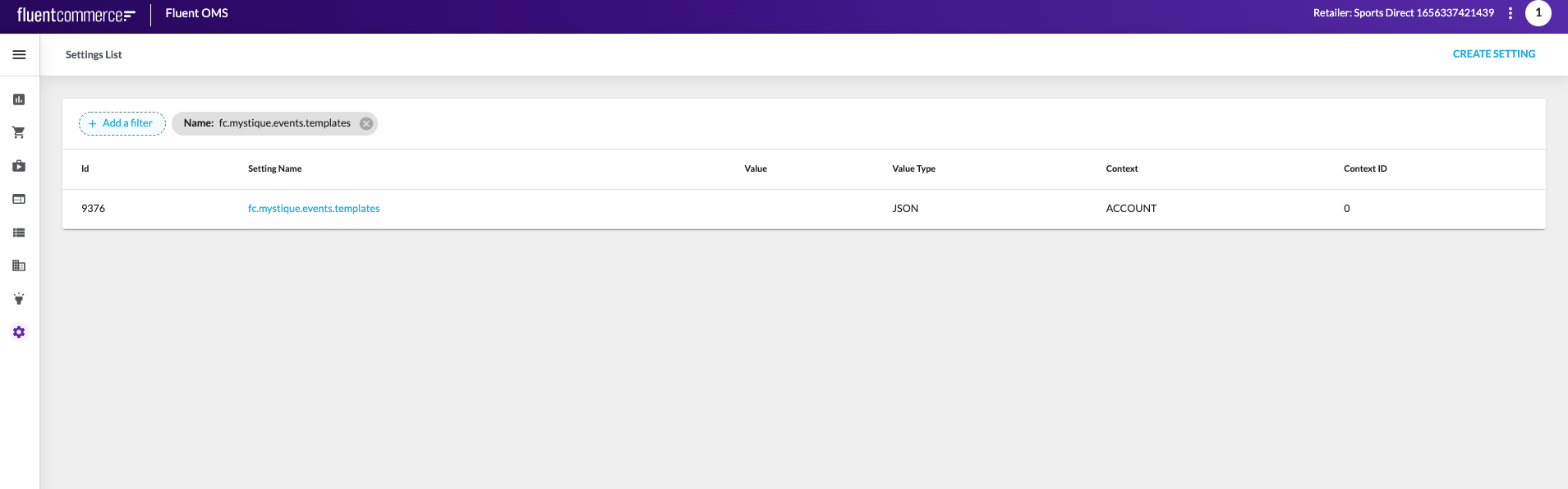Click the Setting Name column header
This screenshot has width=1568, height=489.
coord(274,169)
